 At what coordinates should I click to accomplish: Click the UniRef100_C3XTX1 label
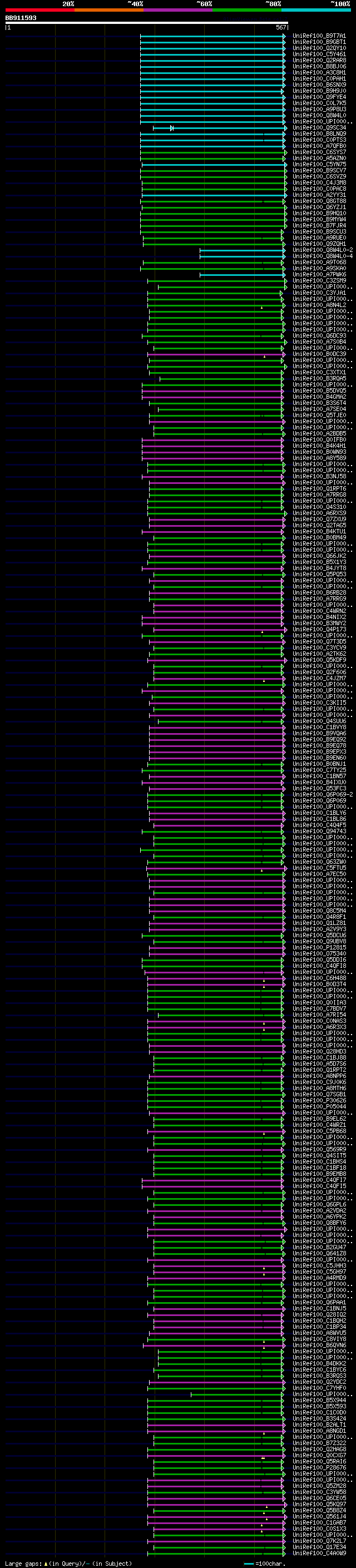(x=319, y=373)
